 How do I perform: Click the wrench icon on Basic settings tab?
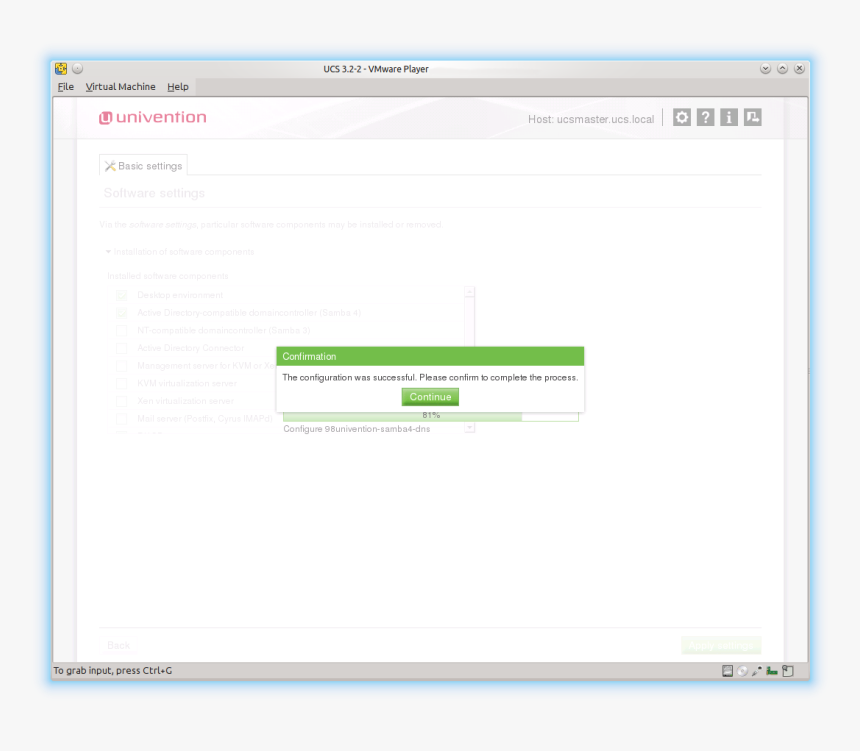[x=110, y=166]
